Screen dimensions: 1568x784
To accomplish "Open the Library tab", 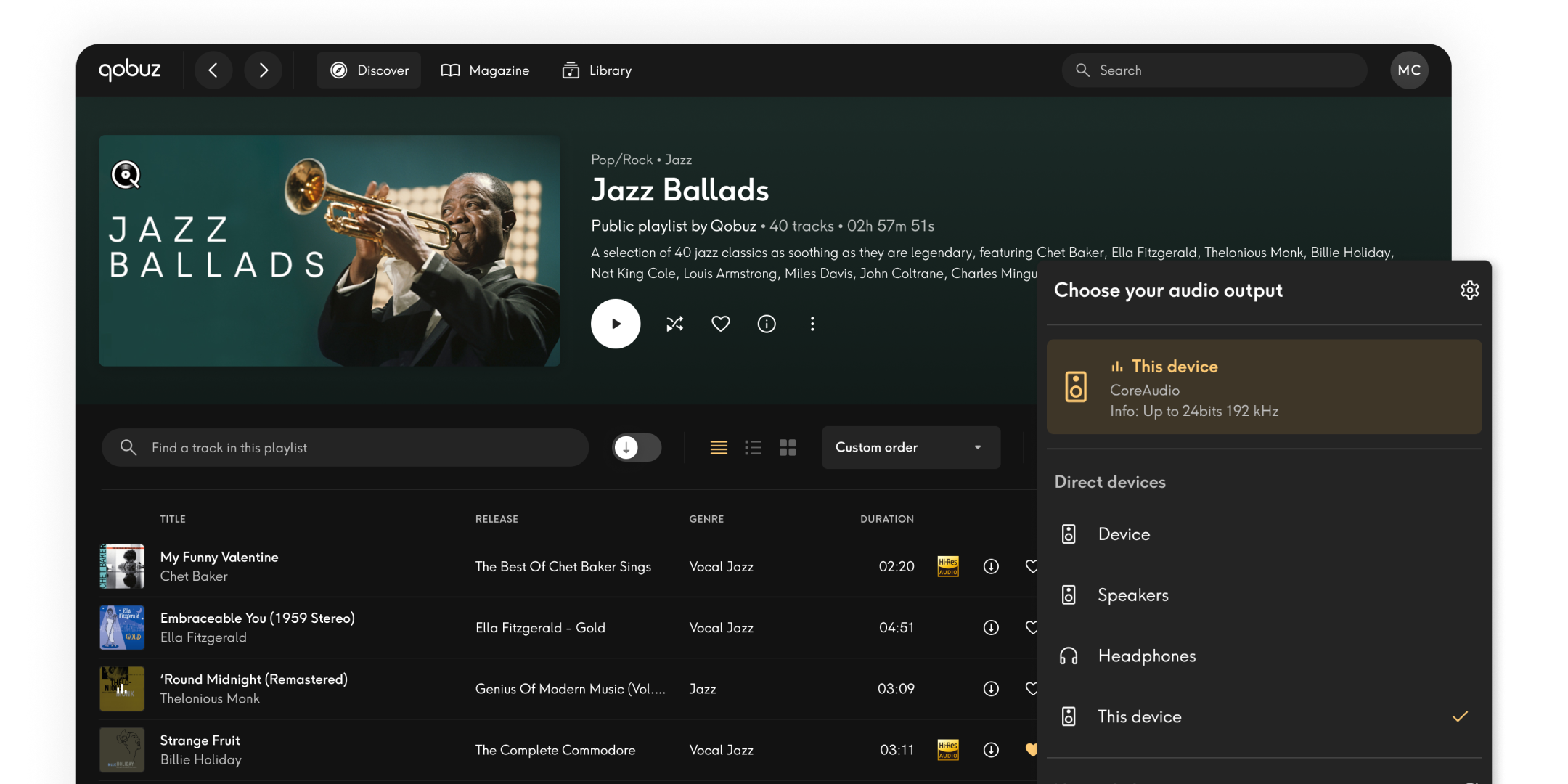I will pos(597,70).
